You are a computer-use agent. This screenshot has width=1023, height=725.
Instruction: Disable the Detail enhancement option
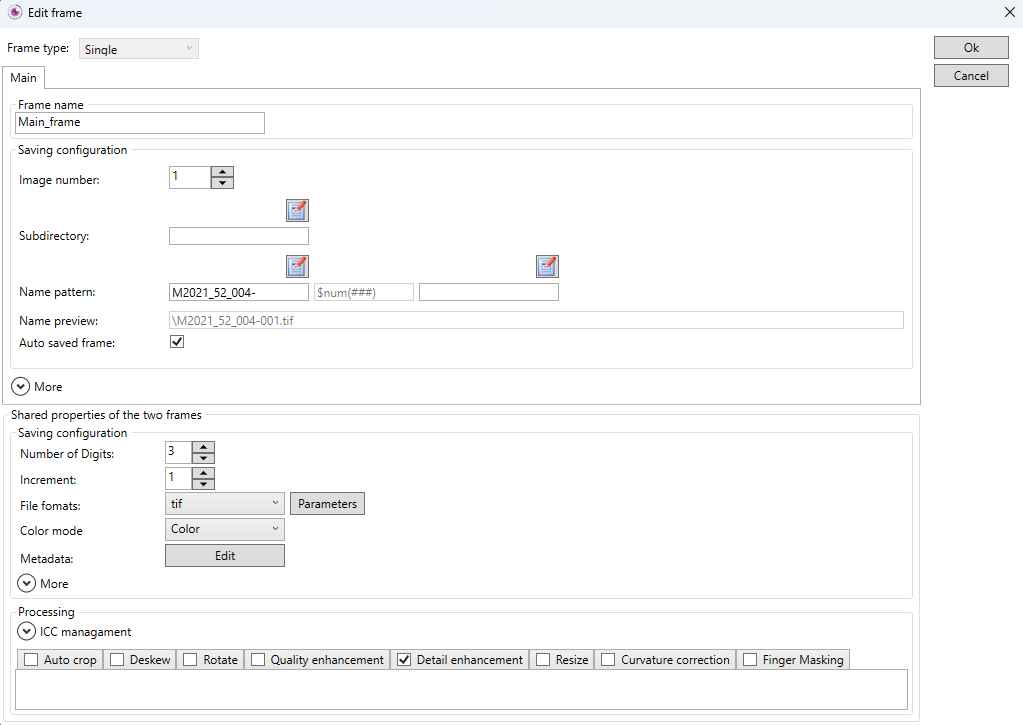405,659
